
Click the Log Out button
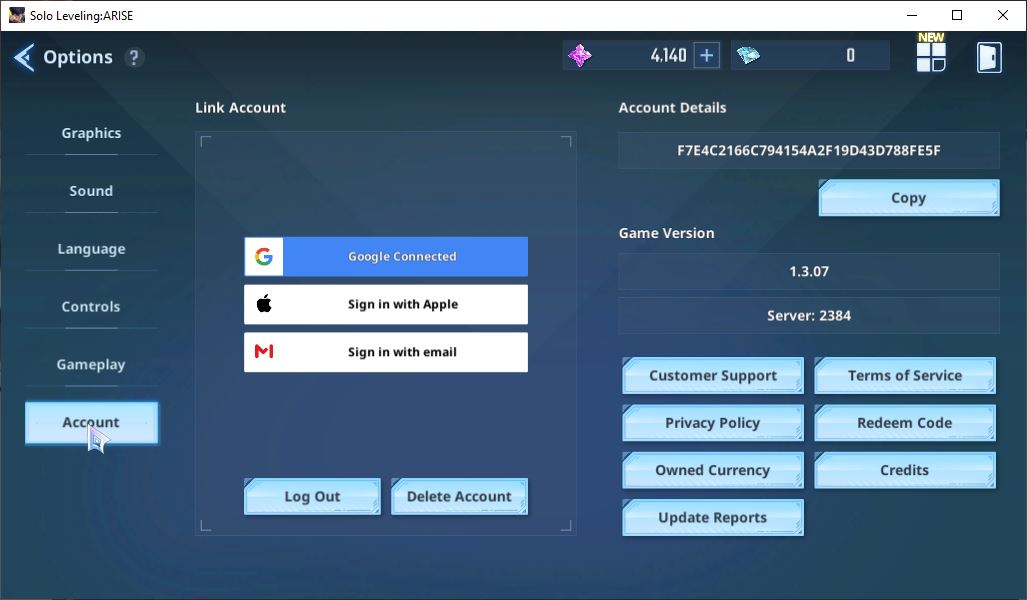click(312, 497)
